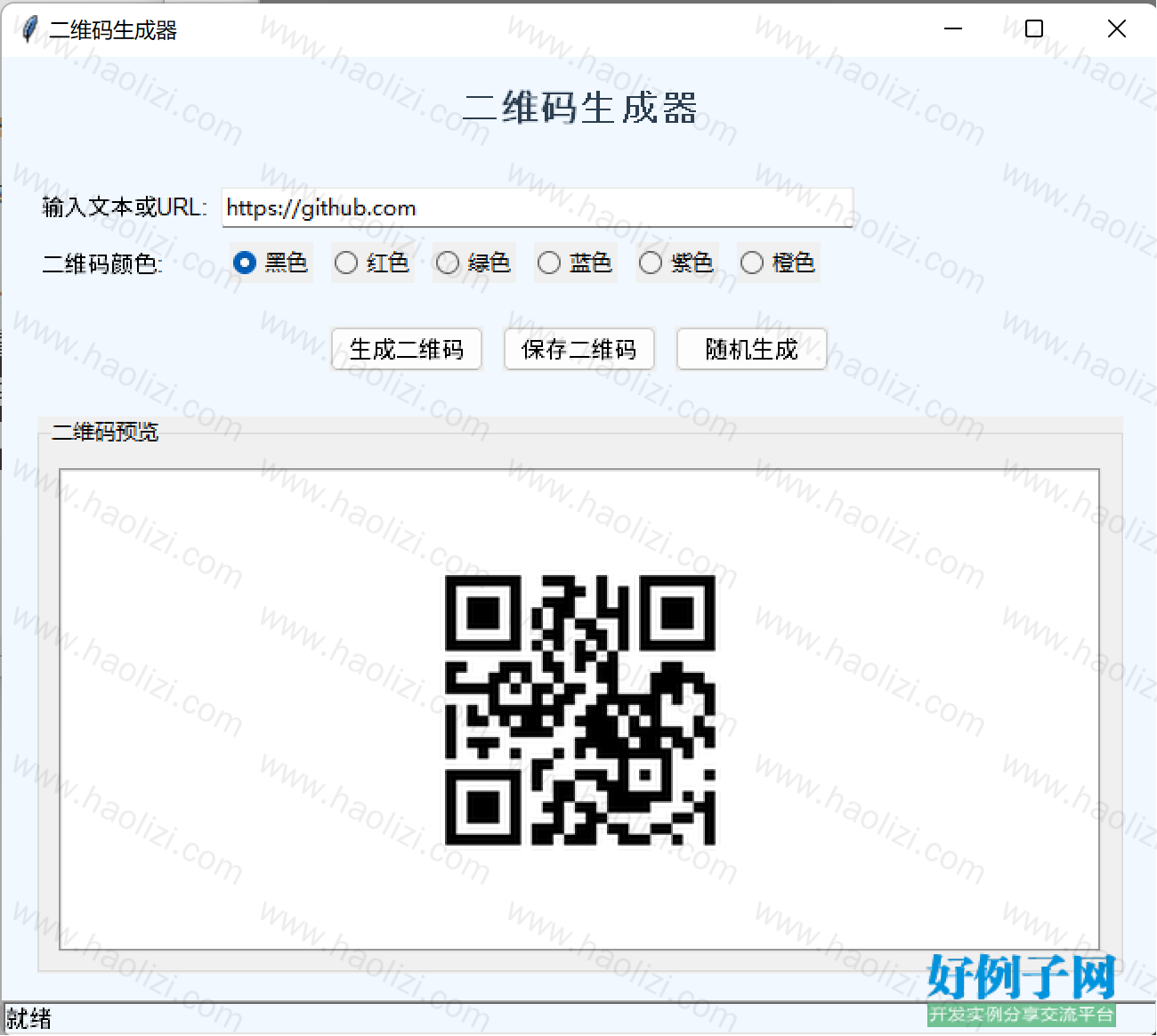Select the 紫色 color radio button
Image resolution: width=1157 pixels, height=1036 pixels.
coord(676,263)
